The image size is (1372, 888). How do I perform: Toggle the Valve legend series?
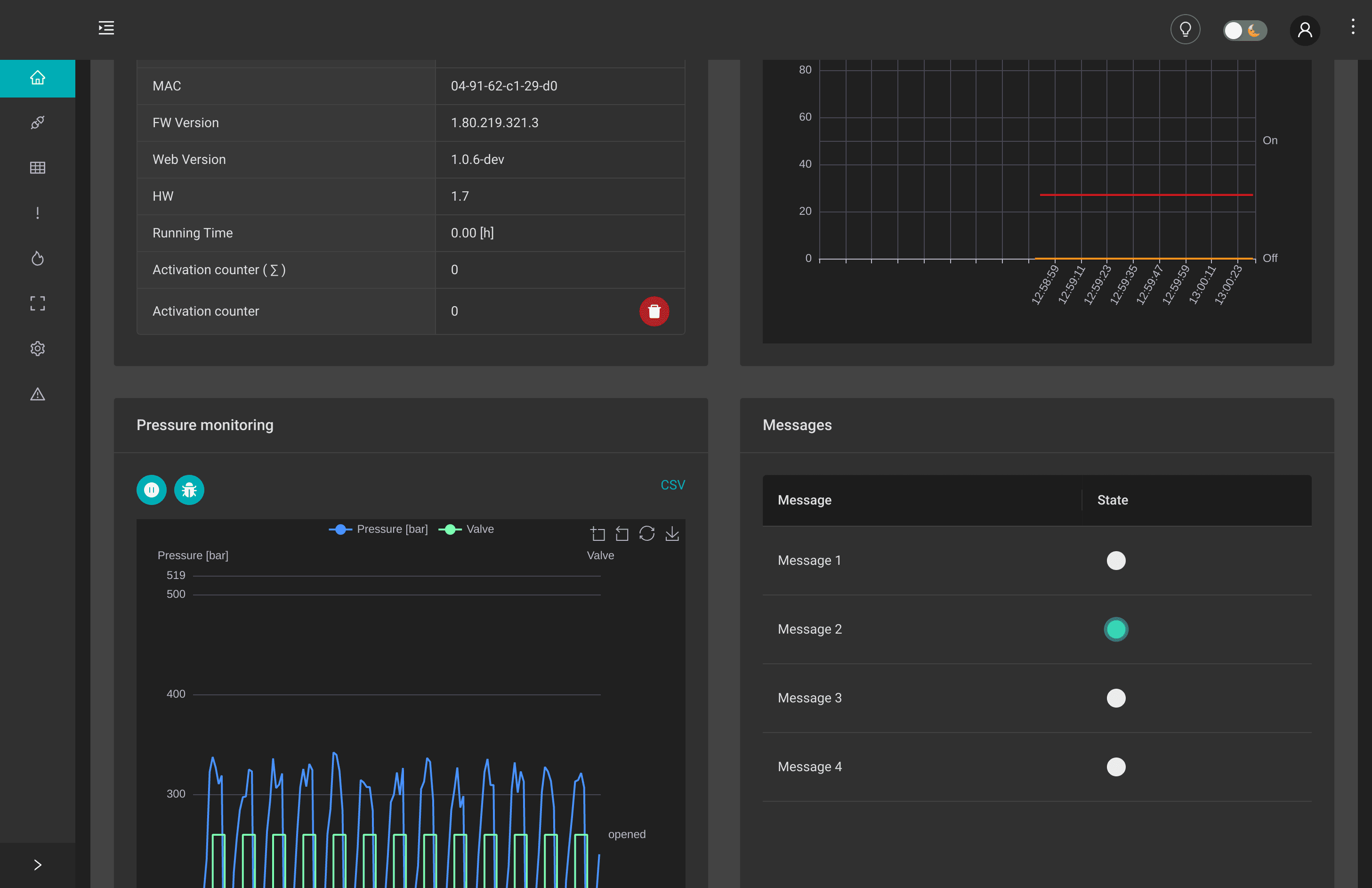point(466,530)
